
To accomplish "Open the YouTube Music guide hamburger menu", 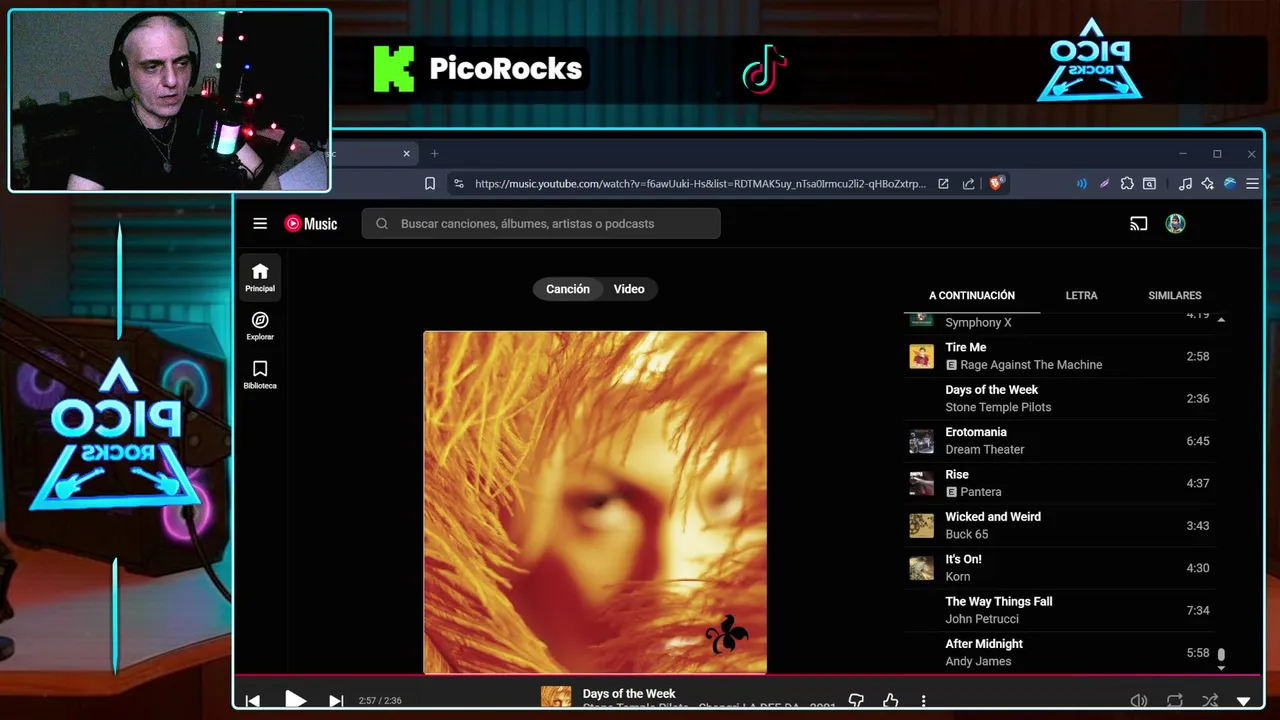I will click(260, 224).
